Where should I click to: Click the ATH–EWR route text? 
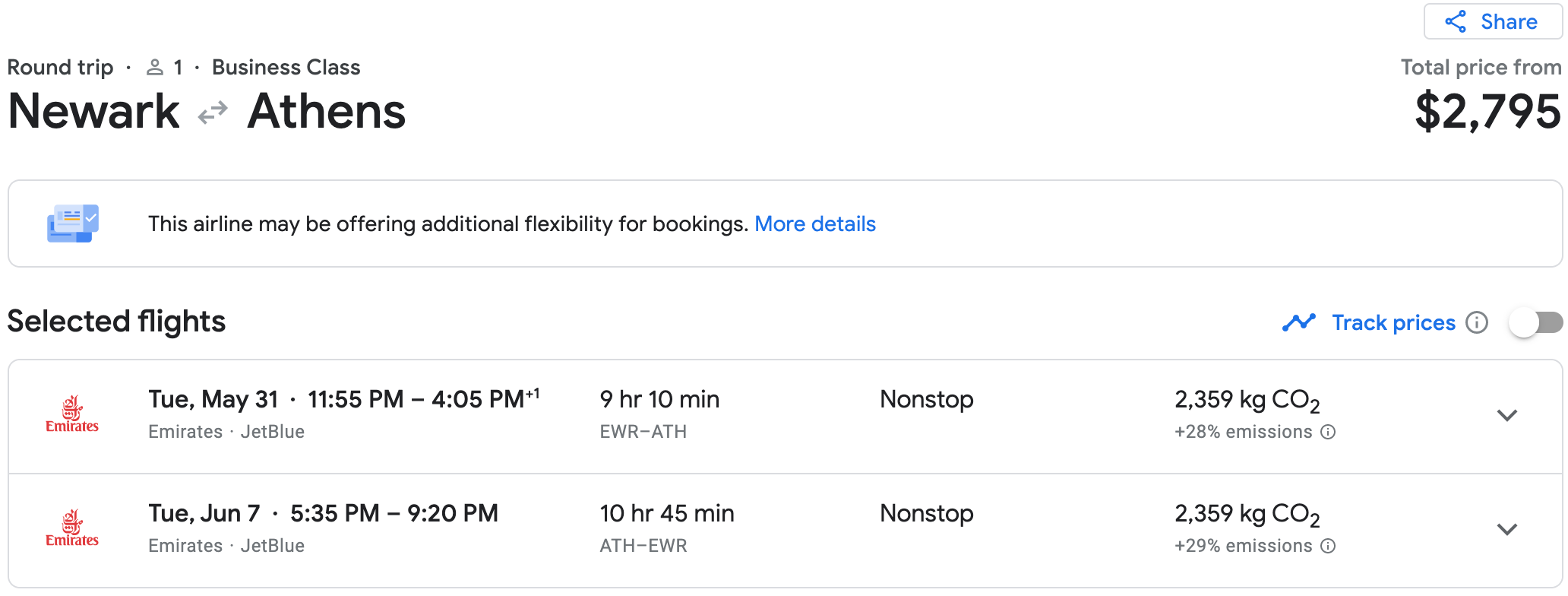point(643,546)
